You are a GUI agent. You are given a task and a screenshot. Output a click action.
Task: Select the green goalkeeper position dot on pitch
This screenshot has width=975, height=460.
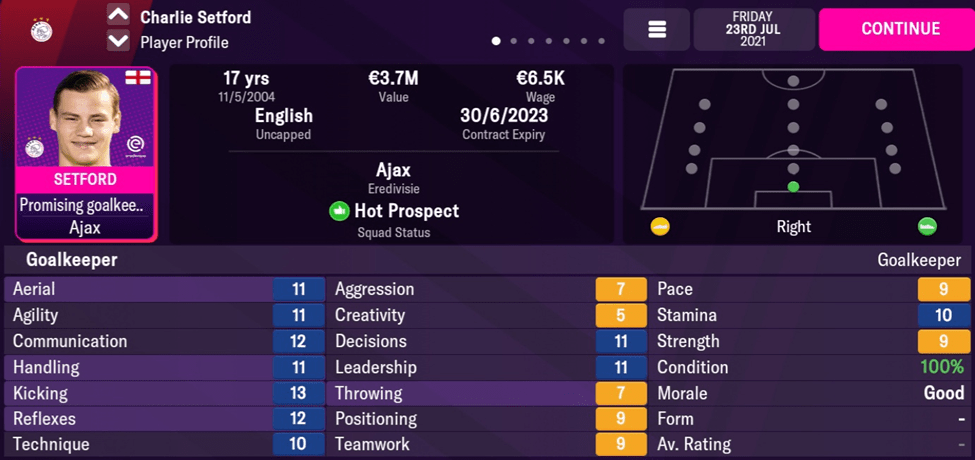point(793,186)
